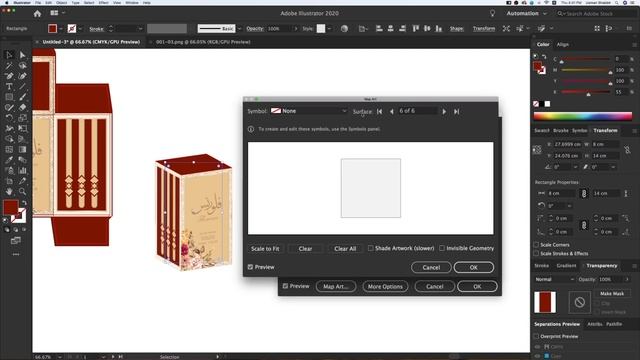Enable Shade Artwork (slower) checkbox
The image size is (640, 360).
[370, 248]
